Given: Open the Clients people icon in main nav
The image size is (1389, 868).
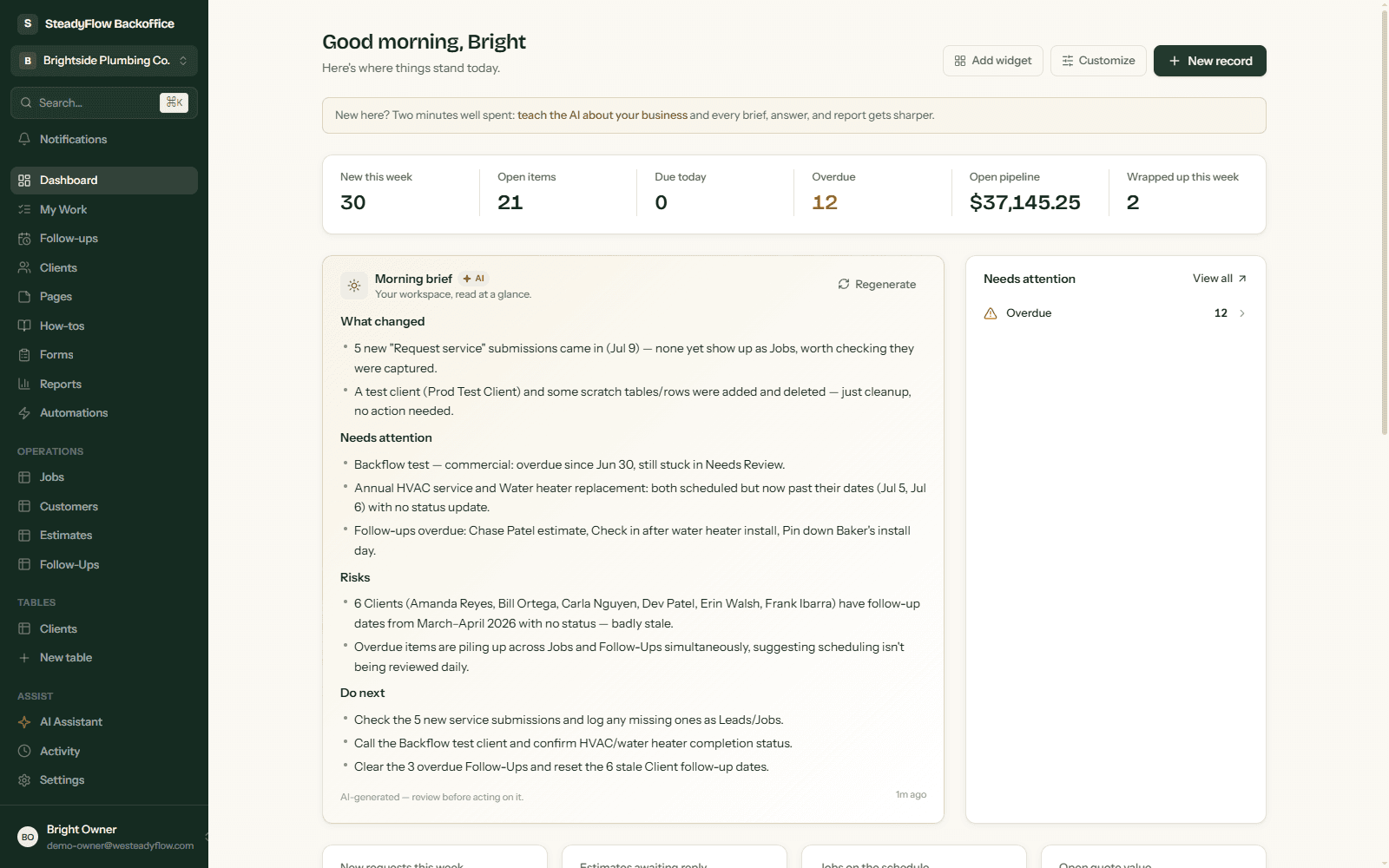Looking at the screenshot, I should (24, 267).
